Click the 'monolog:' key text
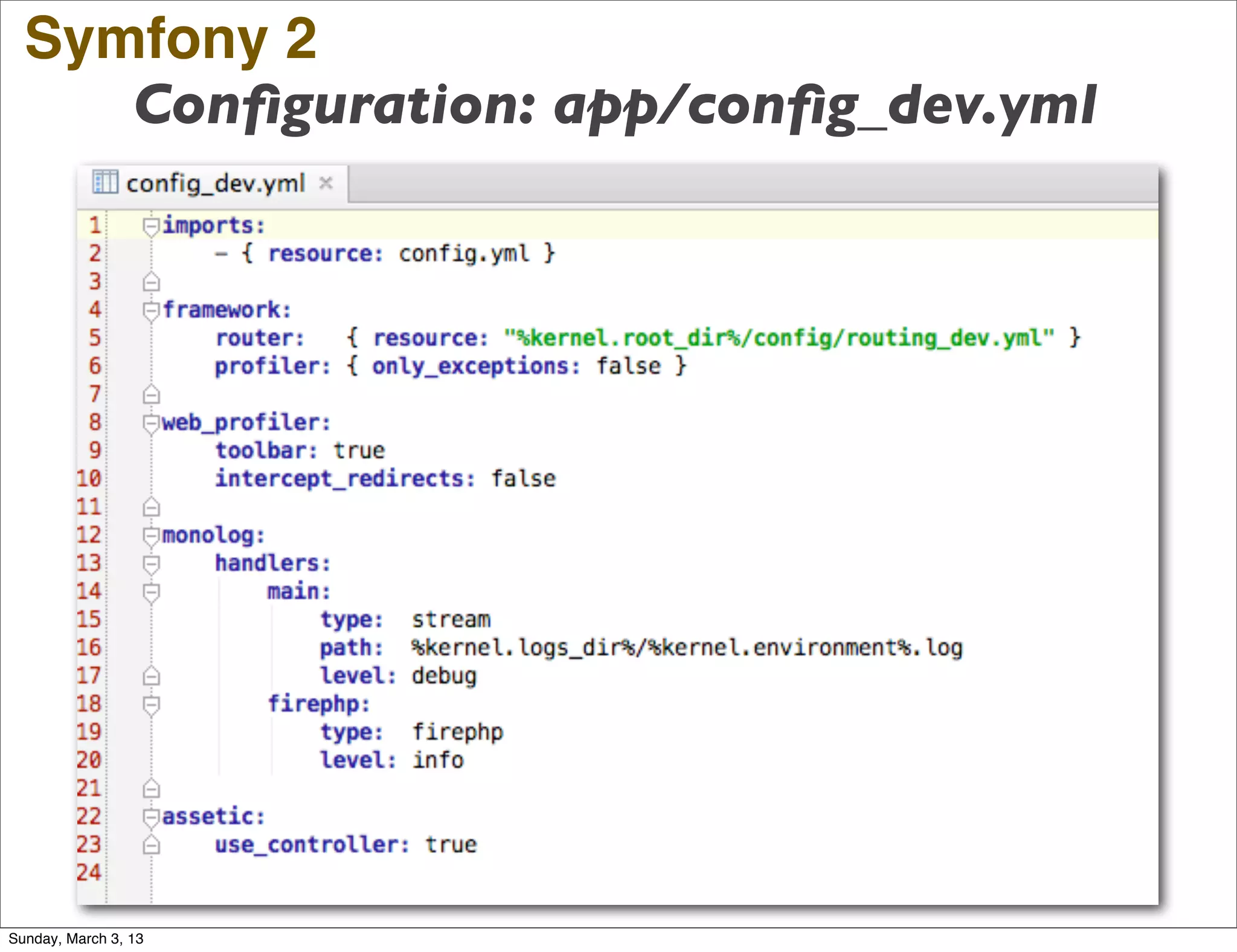Viewport: 1237px width, 952px height. pos(214,536)
